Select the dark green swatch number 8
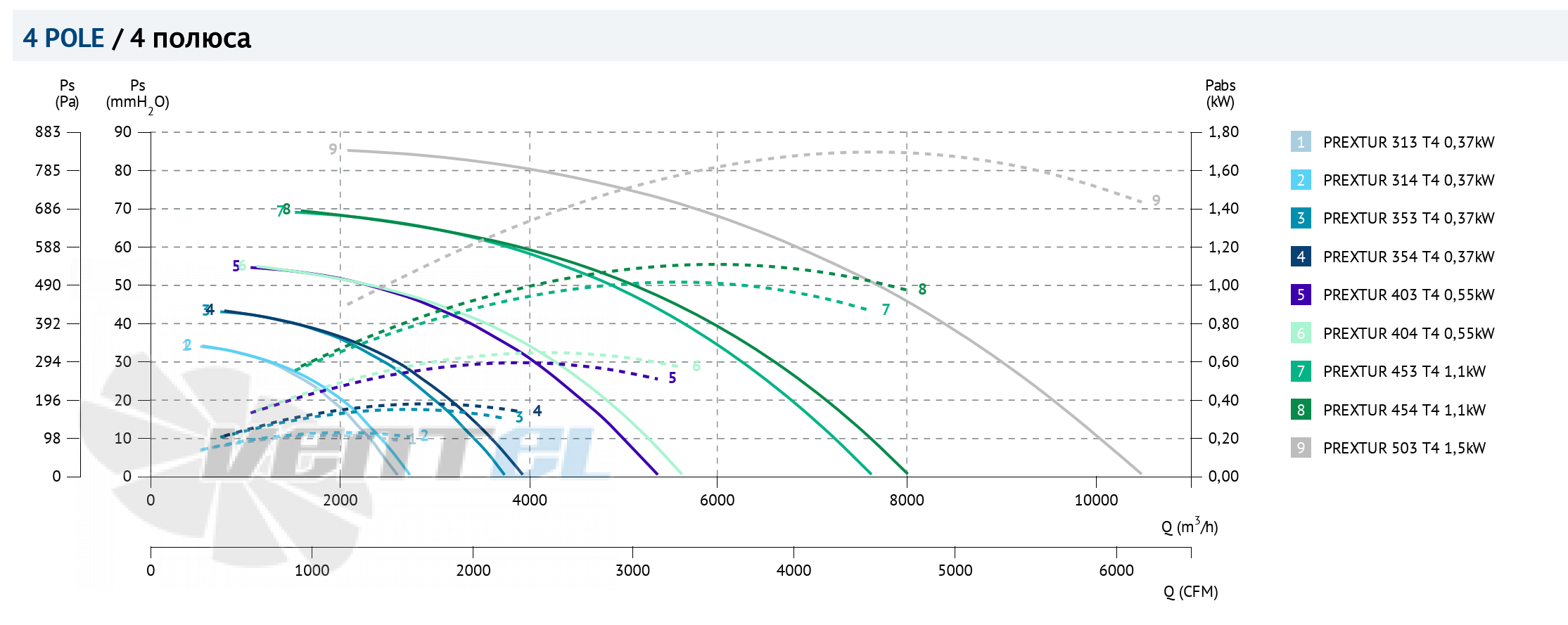Screen dimensions: 1568x625 [x=1301, y=410]
